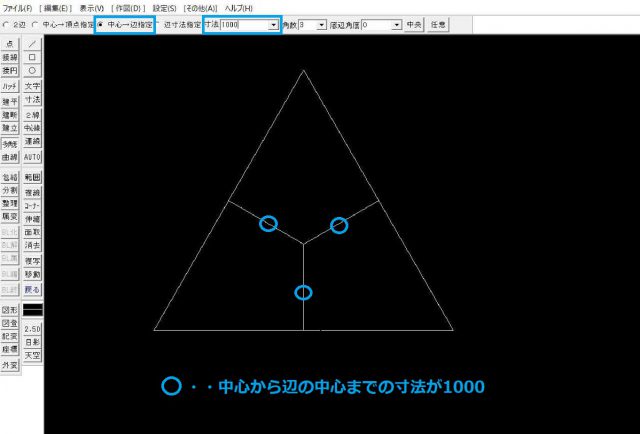The width and height of the screenshot is (640, 434).
Task: Expand the 角数 dropdown list
Action: pos(321,24)
